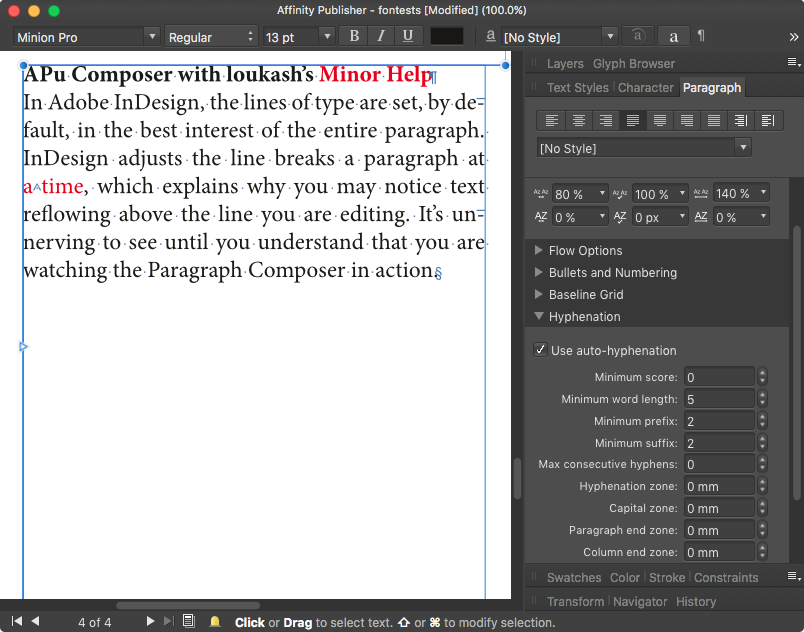Go to the last page
This screenshot has height=632, width=804.
[168, 621]
